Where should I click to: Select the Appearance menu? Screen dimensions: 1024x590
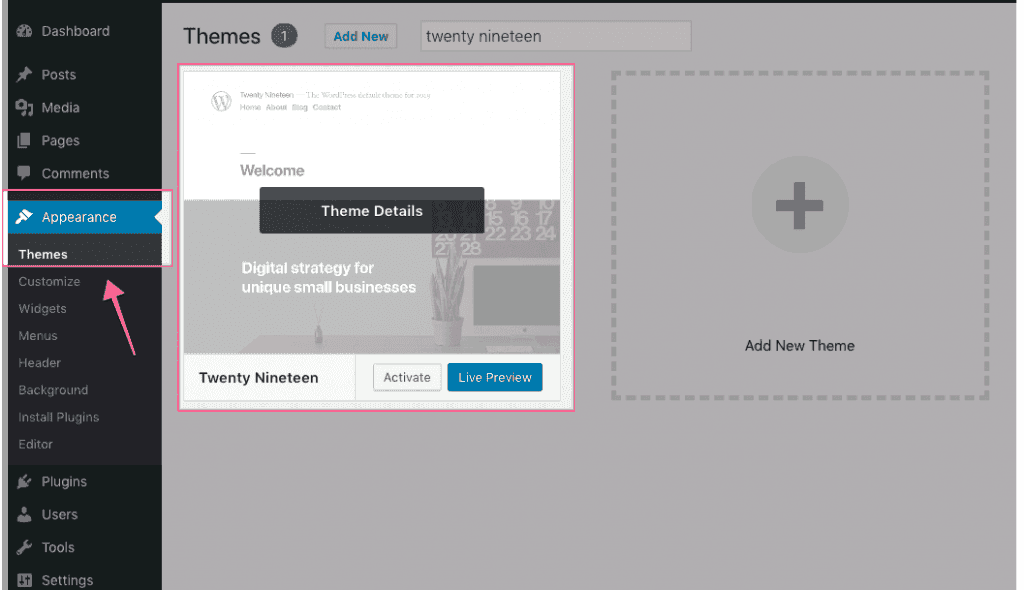pyautogui.click(x=85, y=217)
